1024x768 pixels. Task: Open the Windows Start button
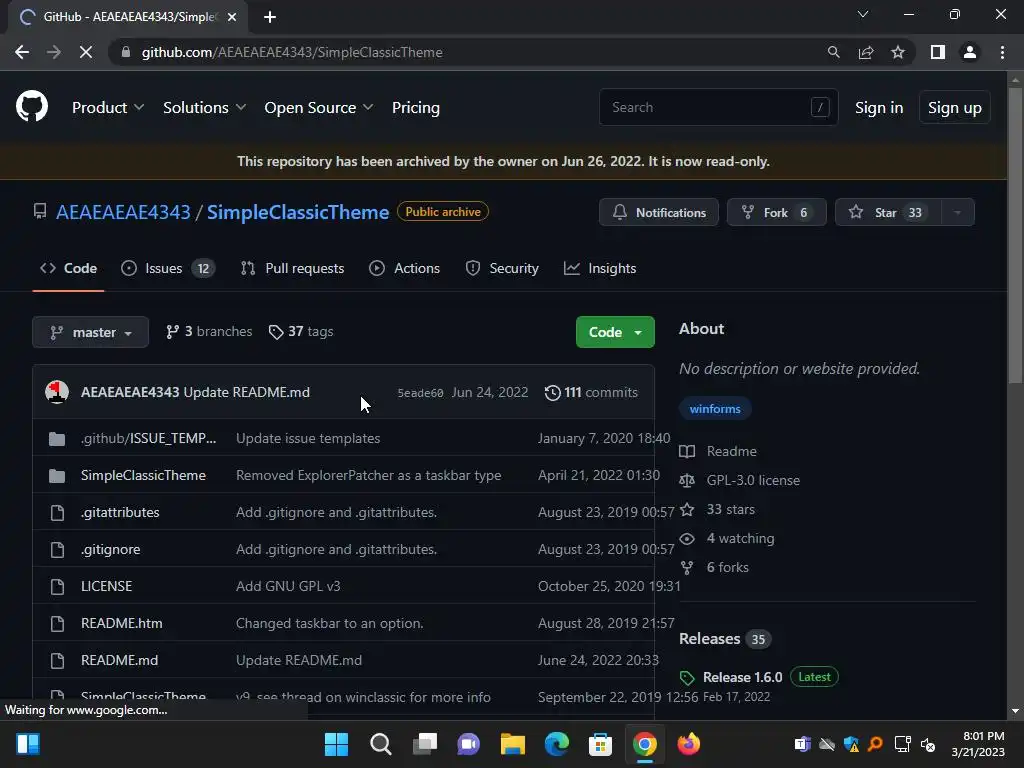point(336,744)
